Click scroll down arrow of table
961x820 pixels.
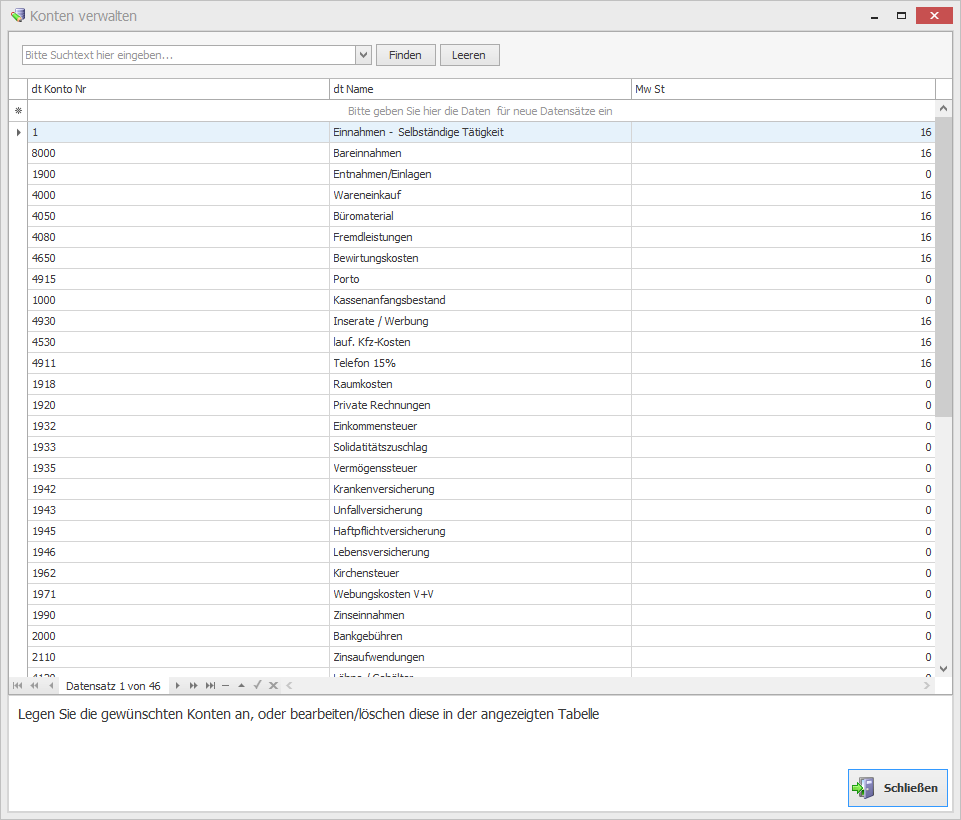pos(943,669)
